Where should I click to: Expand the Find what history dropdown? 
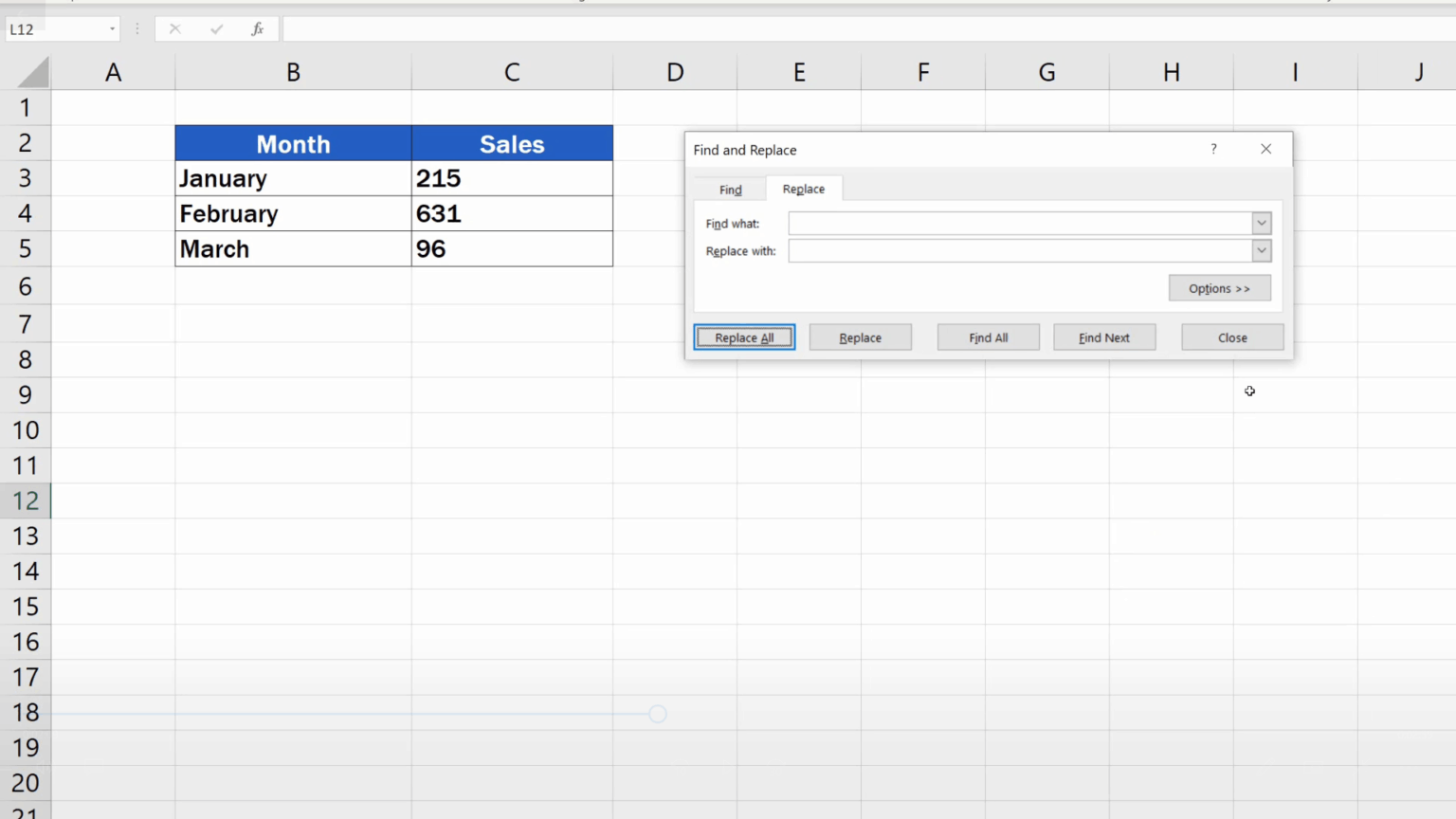1261,223
